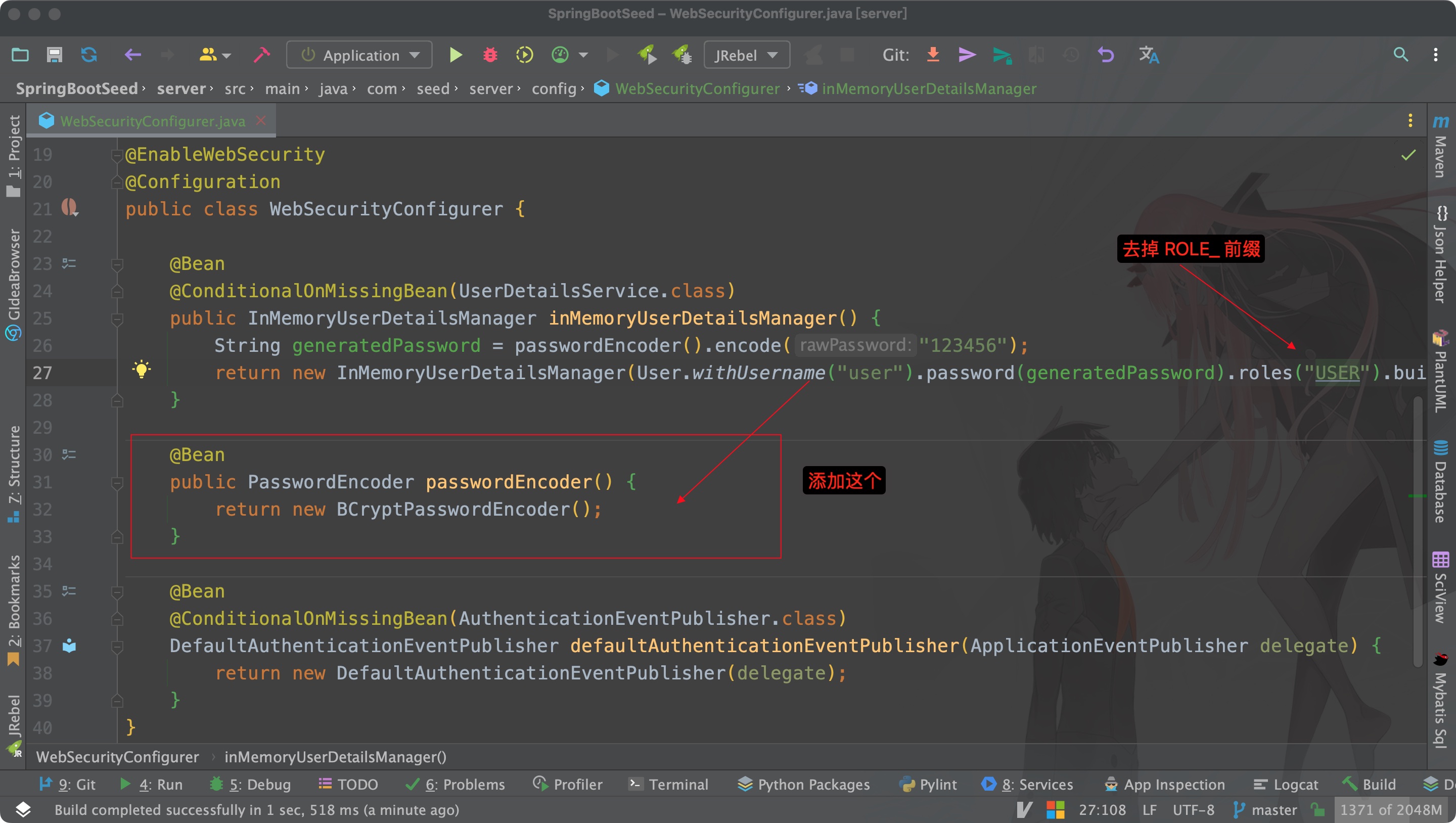Open the main toolbar more options menu
Image resolution: width=1456 pixels, height=823 pixels.
(1436, 54)
